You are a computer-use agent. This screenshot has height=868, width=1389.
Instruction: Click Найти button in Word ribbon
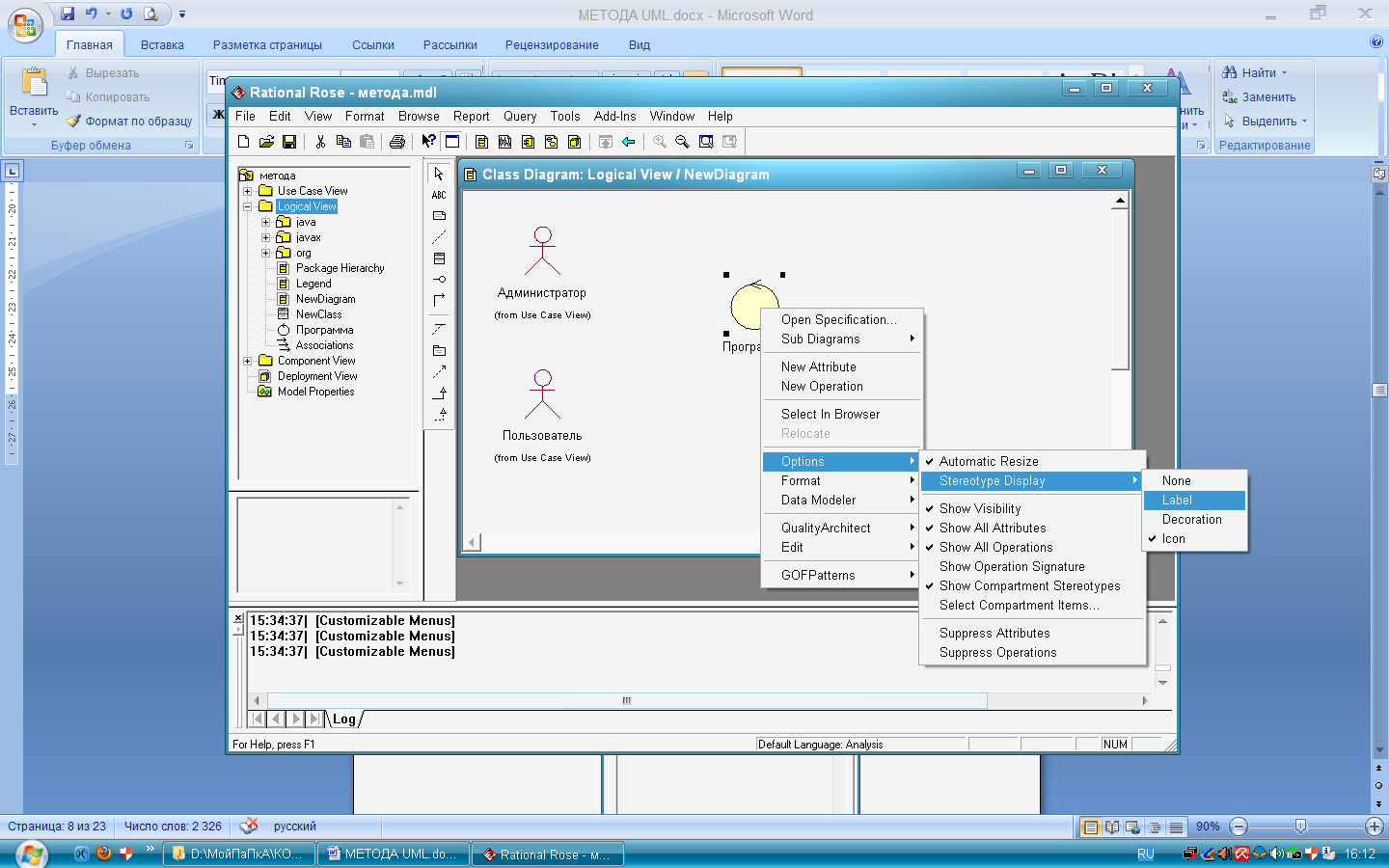pos(1255,73)
